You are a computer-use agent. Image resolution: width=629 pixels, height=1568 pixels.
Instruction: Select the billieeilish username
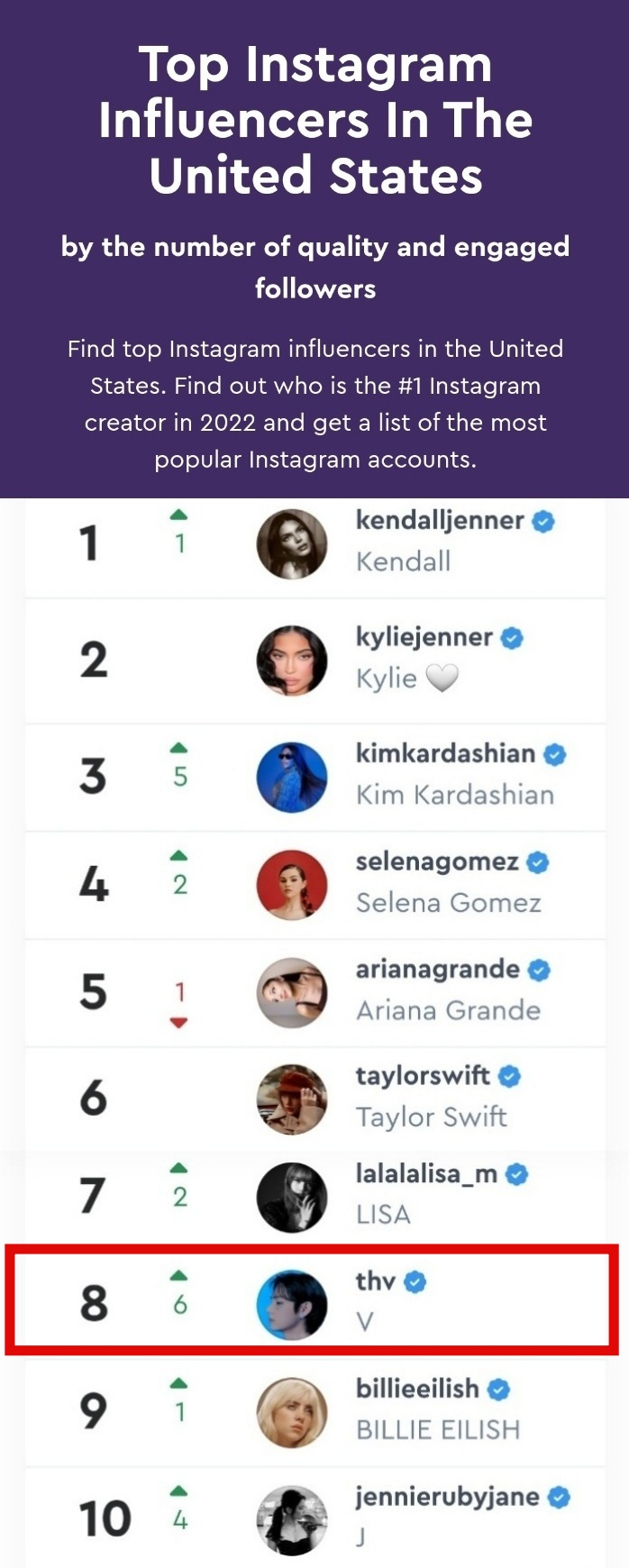tap(417, 1389)
